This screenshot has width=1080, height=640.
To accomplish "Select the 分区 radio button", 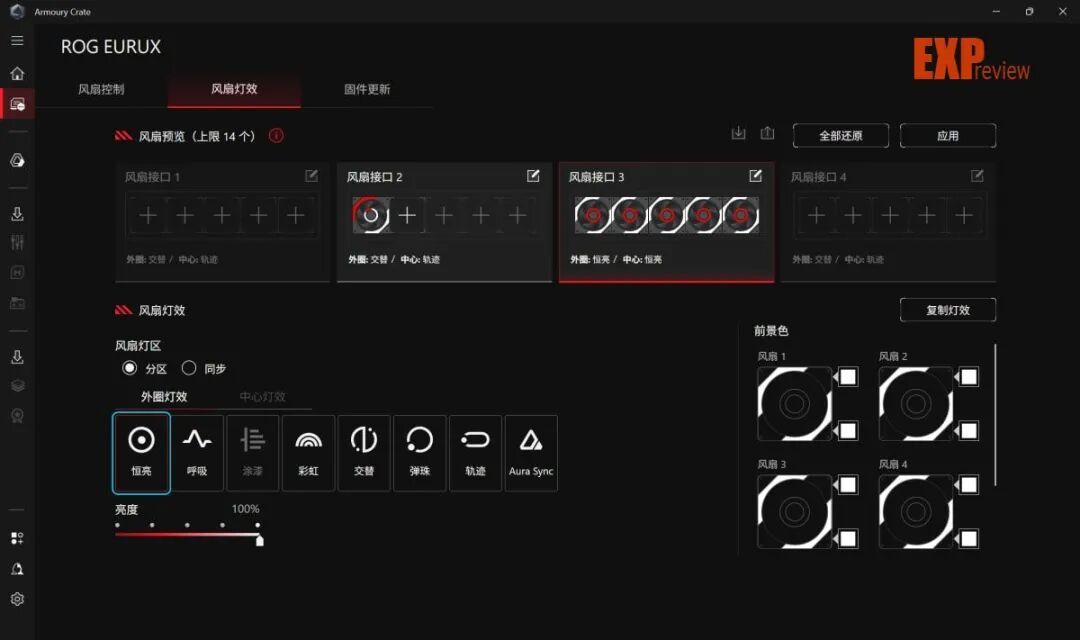I will pyautogui.click(x=129, y=368).
